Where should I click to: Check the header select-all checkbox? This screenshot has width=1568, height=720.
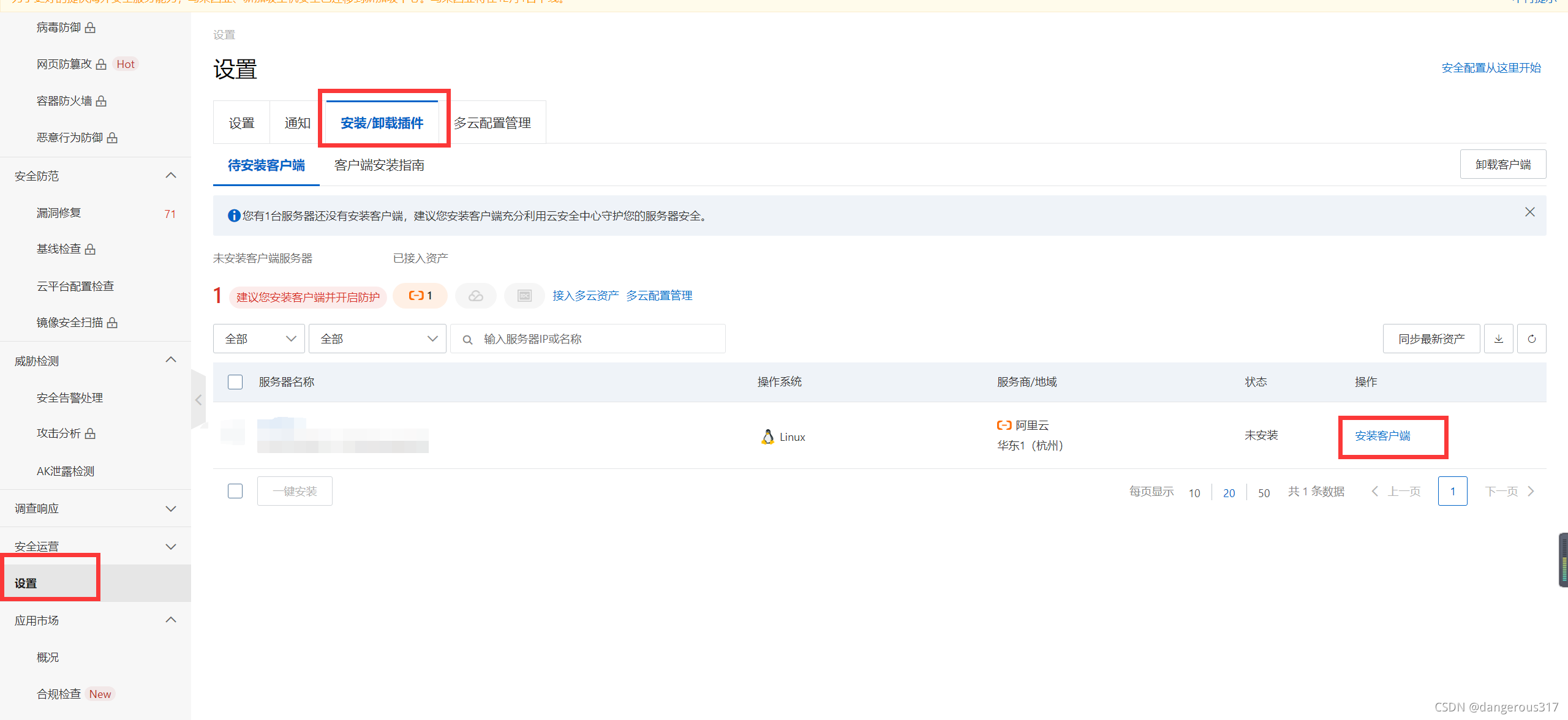(235, 382)
